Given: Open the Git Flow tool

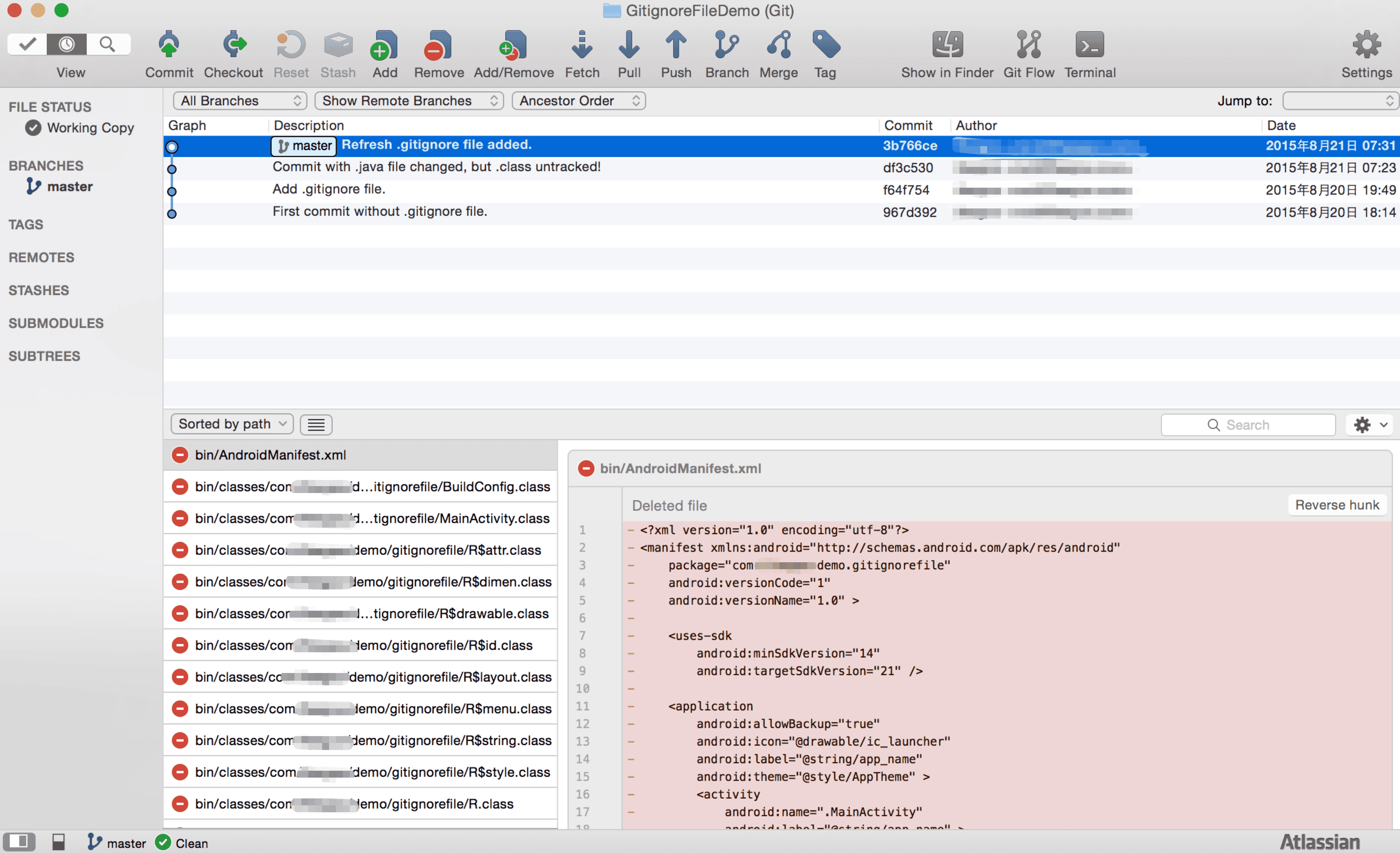Looking at the screenshot, I should [x=1028, y=45].
